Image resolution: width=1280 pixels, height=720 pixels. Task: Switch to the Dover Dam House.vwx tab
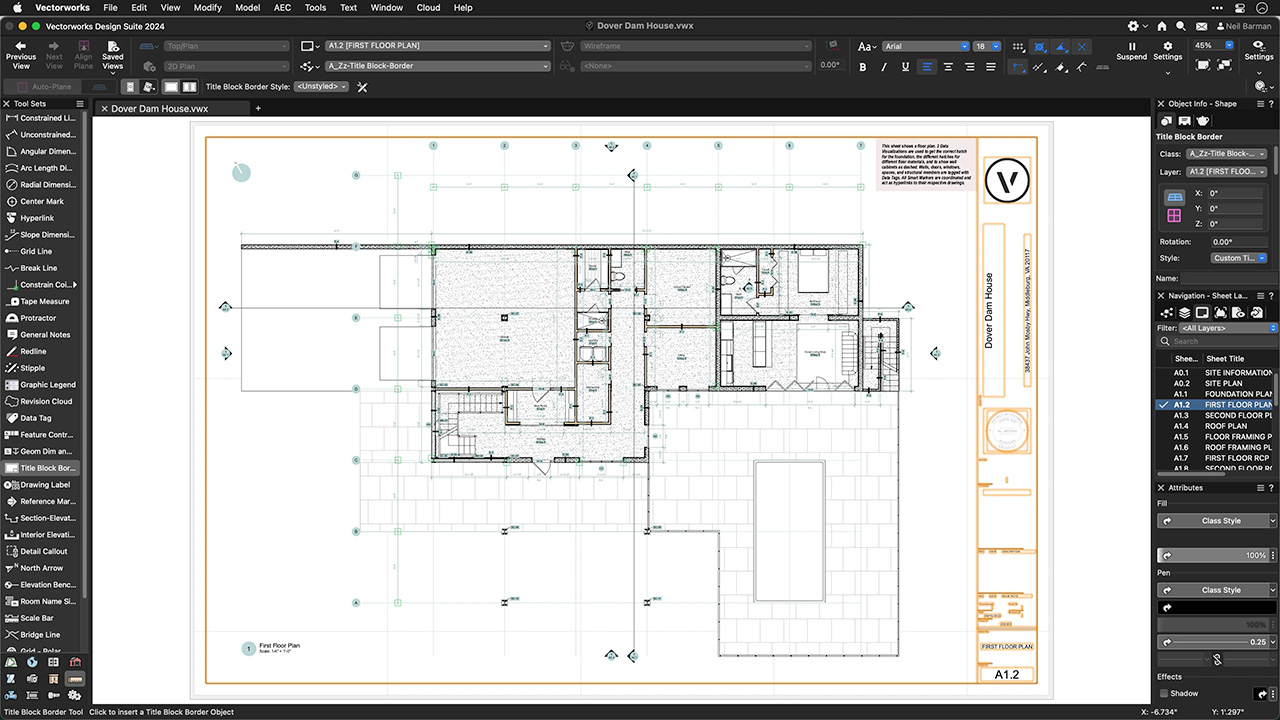160,108
